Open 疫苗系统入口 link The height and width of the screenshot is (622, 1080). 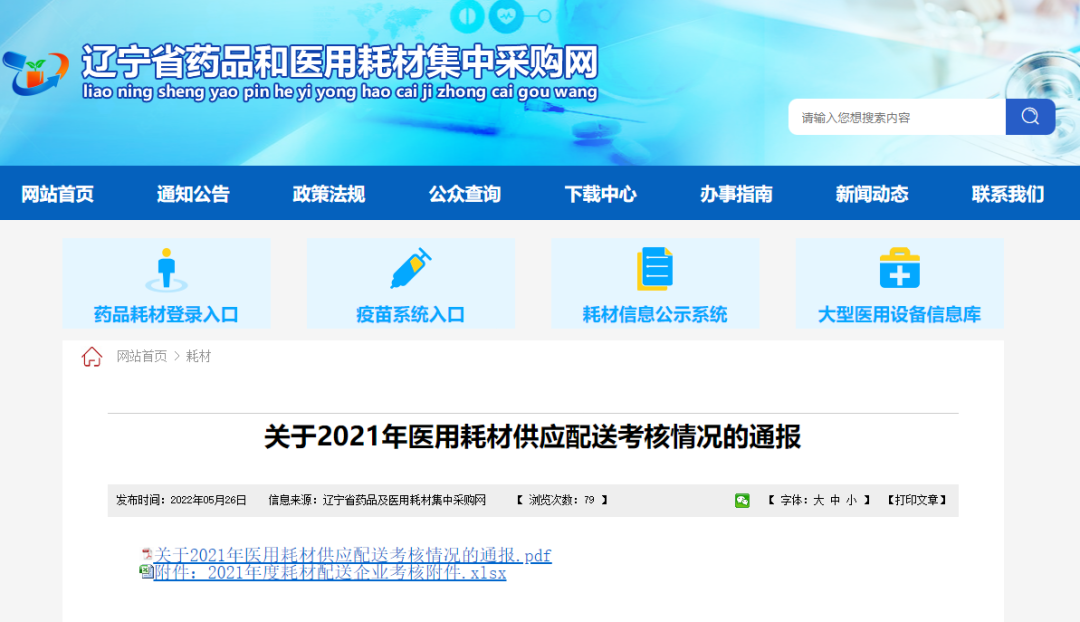coord(411,315)
